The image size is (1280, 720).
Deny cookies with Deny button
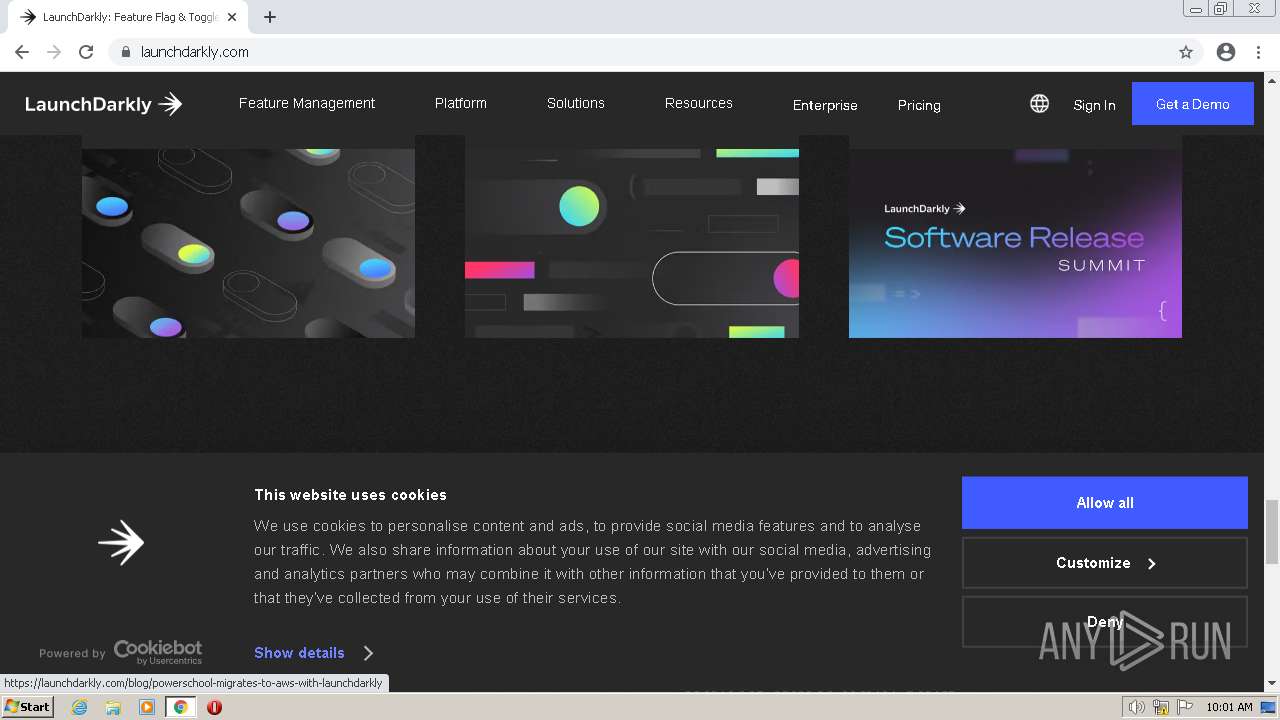pyautogui.click(x=1105, y=622)
